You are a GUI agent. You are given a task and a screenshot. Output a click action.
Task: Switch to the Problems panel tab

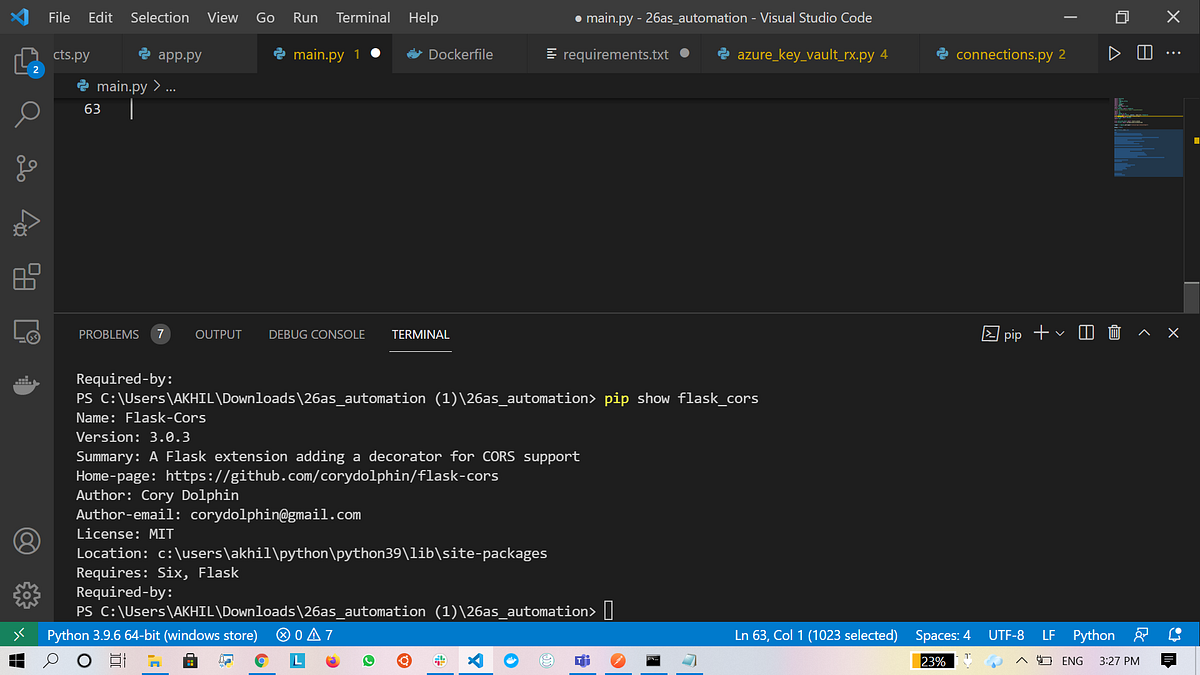(109, 334)
